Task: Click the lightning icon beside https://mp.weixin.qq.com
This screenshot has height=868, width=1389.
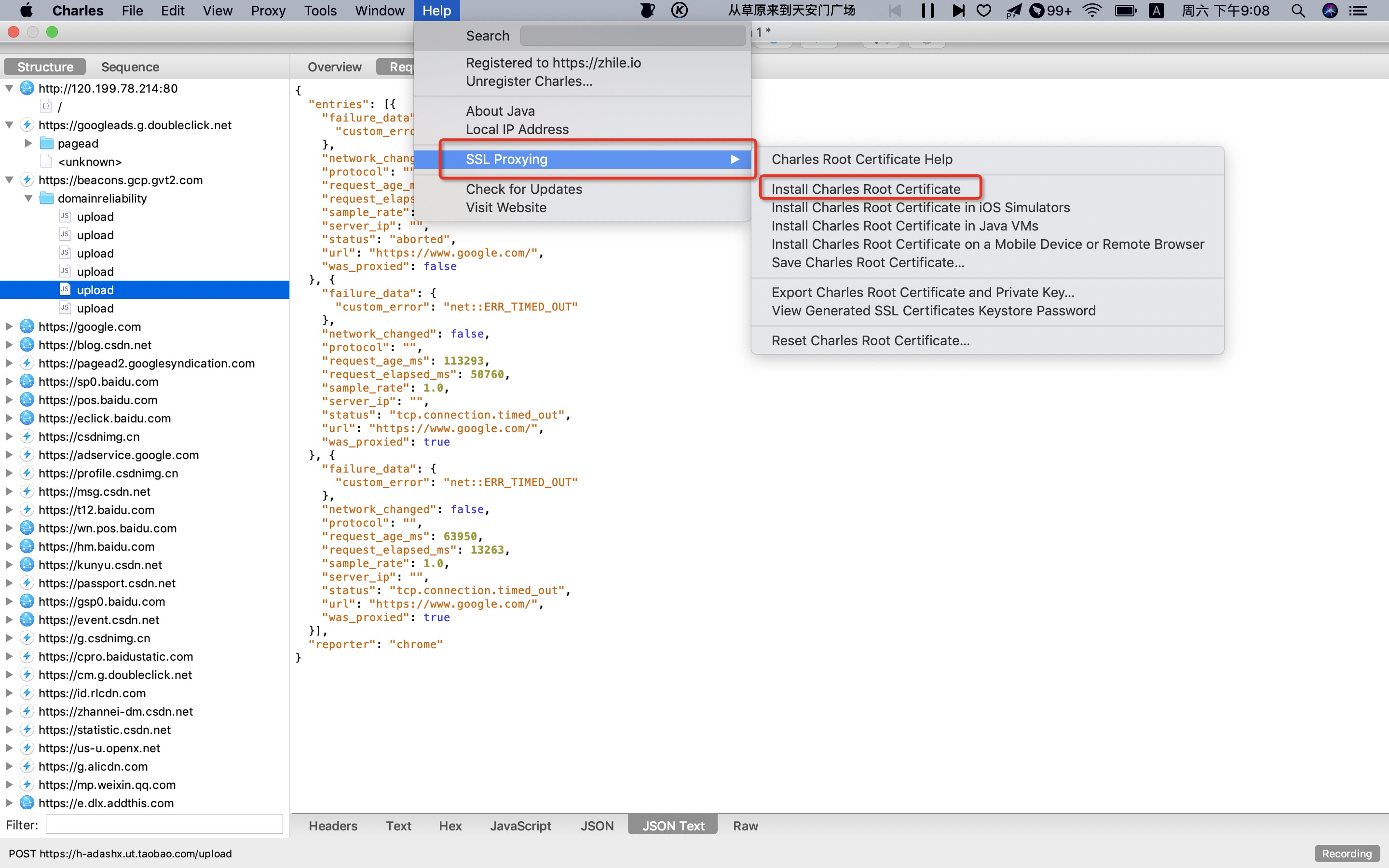Action: pyautogui.click(x=27, y=785)
